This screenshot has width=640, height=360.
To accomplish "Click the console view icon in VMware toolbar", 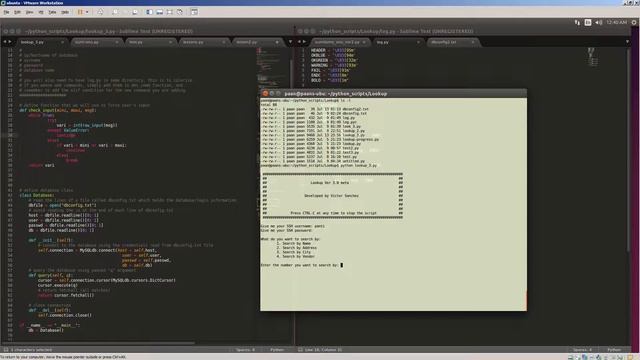I will point(194,12).
